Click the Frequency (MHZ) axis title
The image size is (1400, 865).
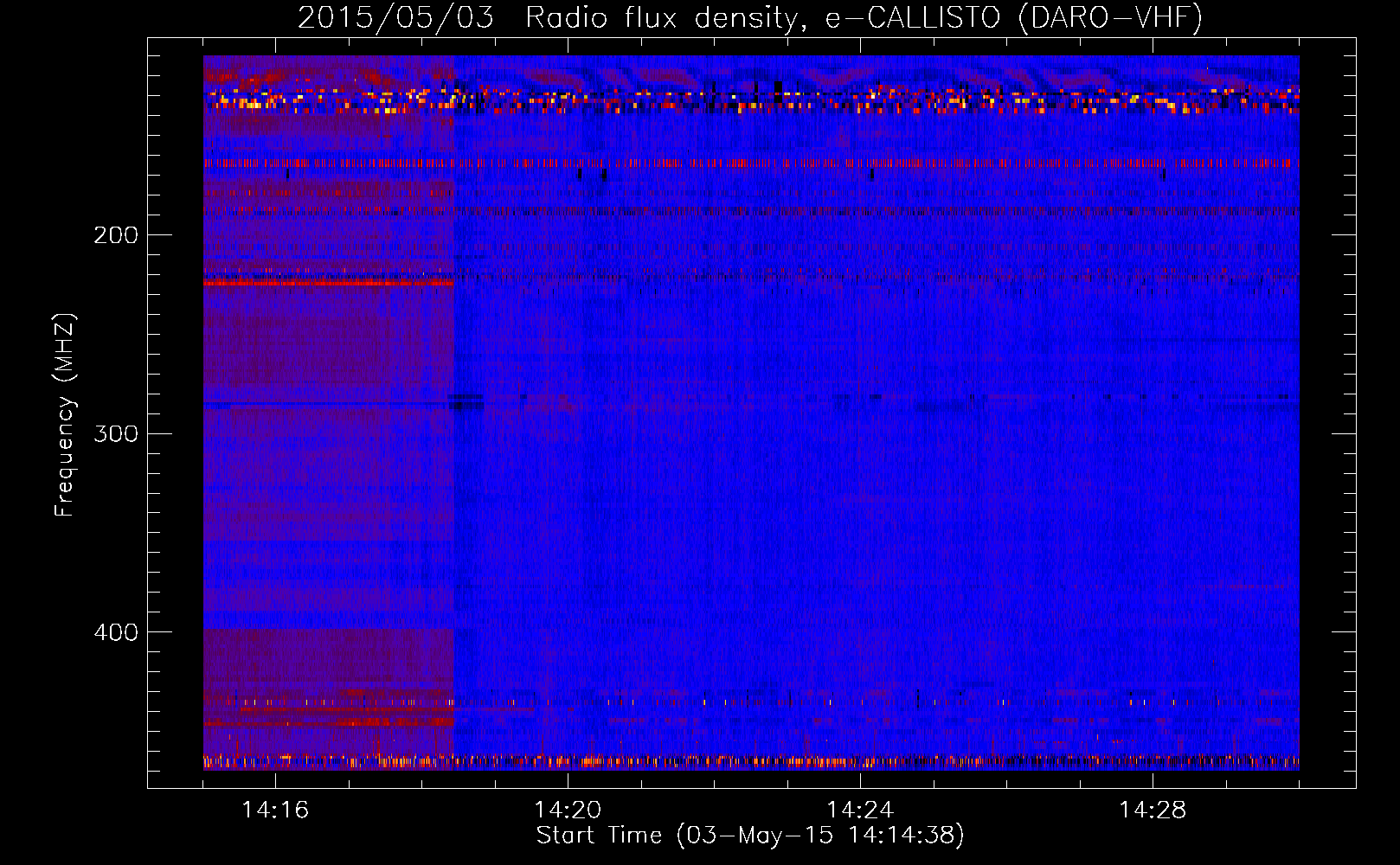pos(65,414)
